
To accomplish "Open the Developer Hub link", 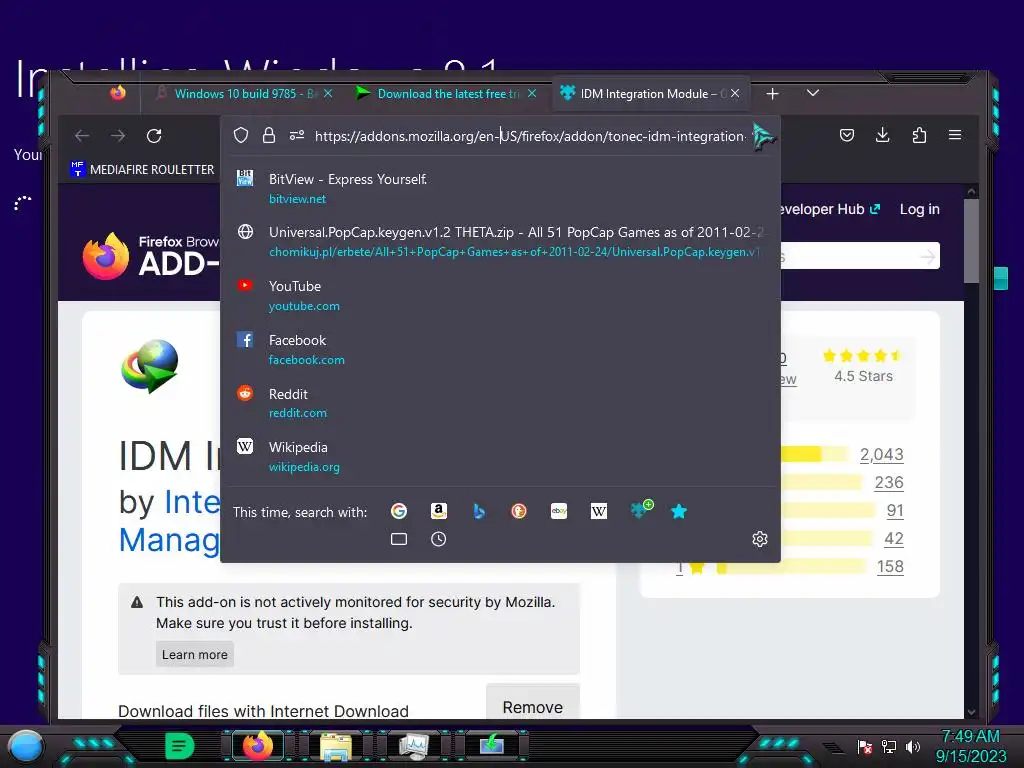I will [x=831, y=209].
